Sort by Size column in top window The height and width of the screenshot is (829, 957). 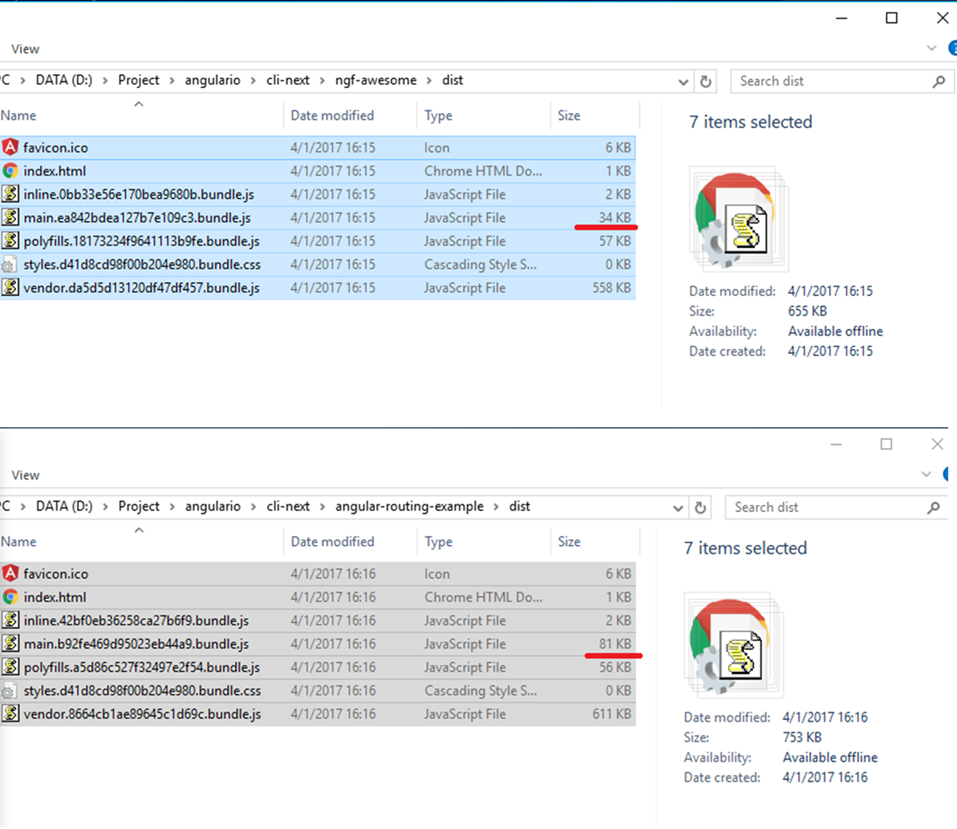(x=569, y=116)
